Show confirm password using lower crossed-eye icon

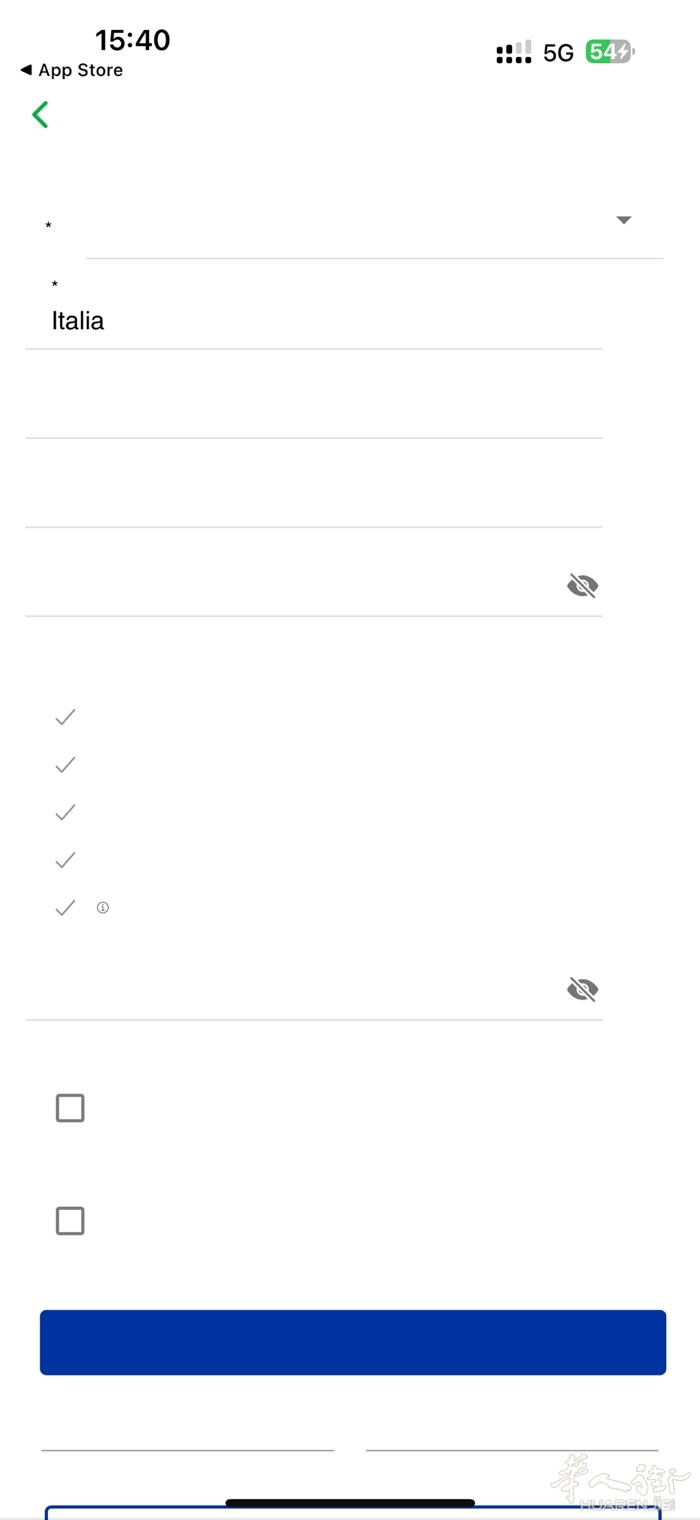[582, 990]
